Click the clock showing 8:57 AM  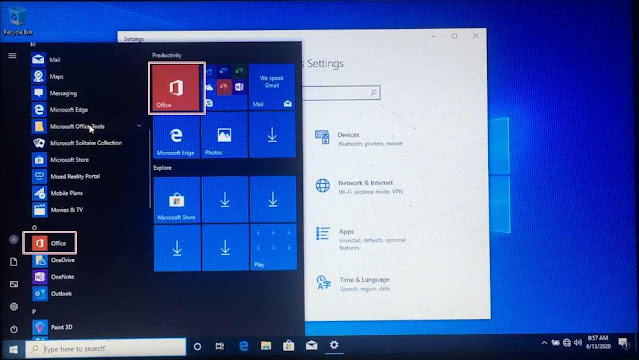click(598, 342)
